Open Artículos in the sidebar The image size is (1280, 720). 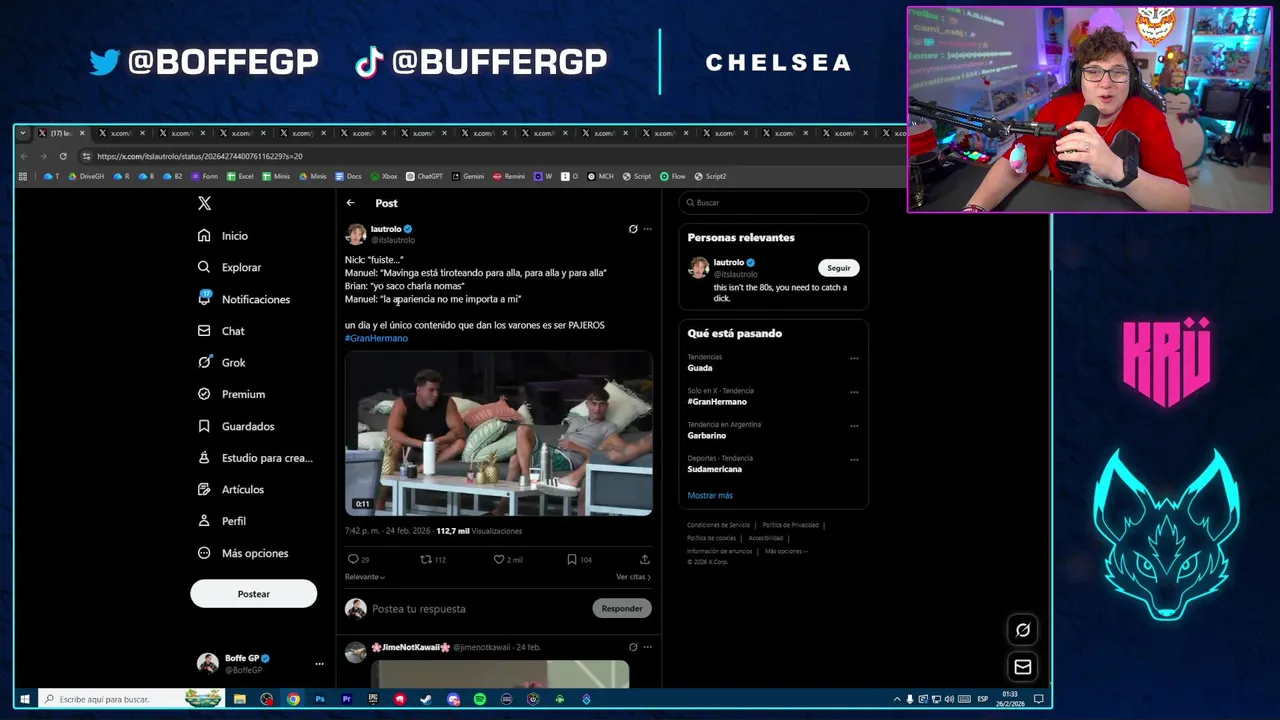[x=231, y=489]
